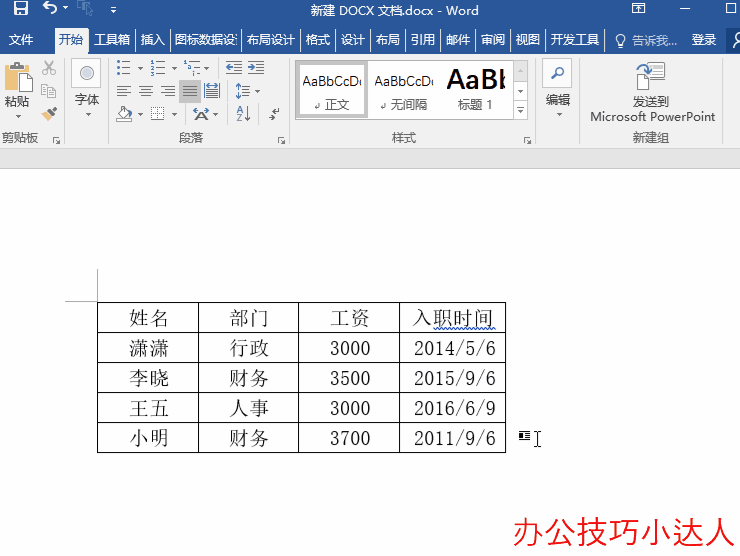Image resolution: width=740 pixels, height=556 pixels.
Task: Click the 告诉我 search box
Action: click(x=647, y=40)
